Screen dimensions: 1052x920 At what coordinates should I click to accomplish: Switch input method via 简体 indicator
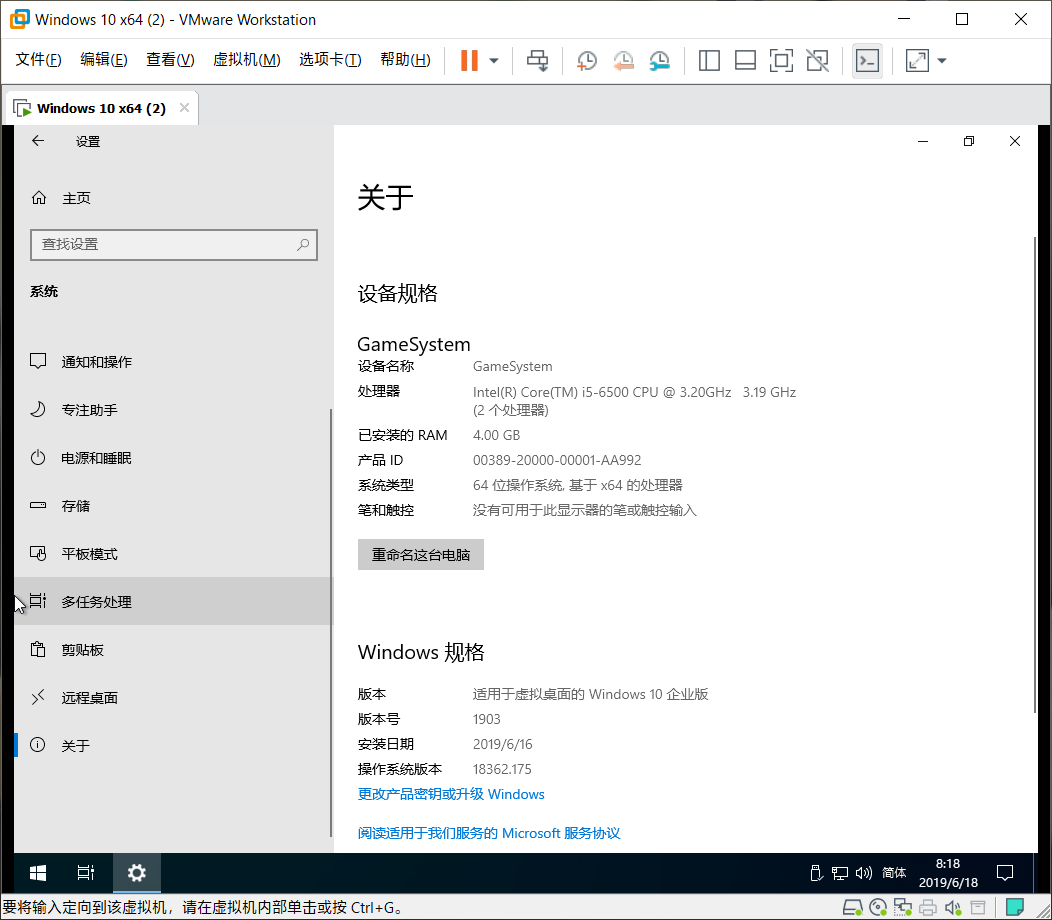tap(894, 873)
